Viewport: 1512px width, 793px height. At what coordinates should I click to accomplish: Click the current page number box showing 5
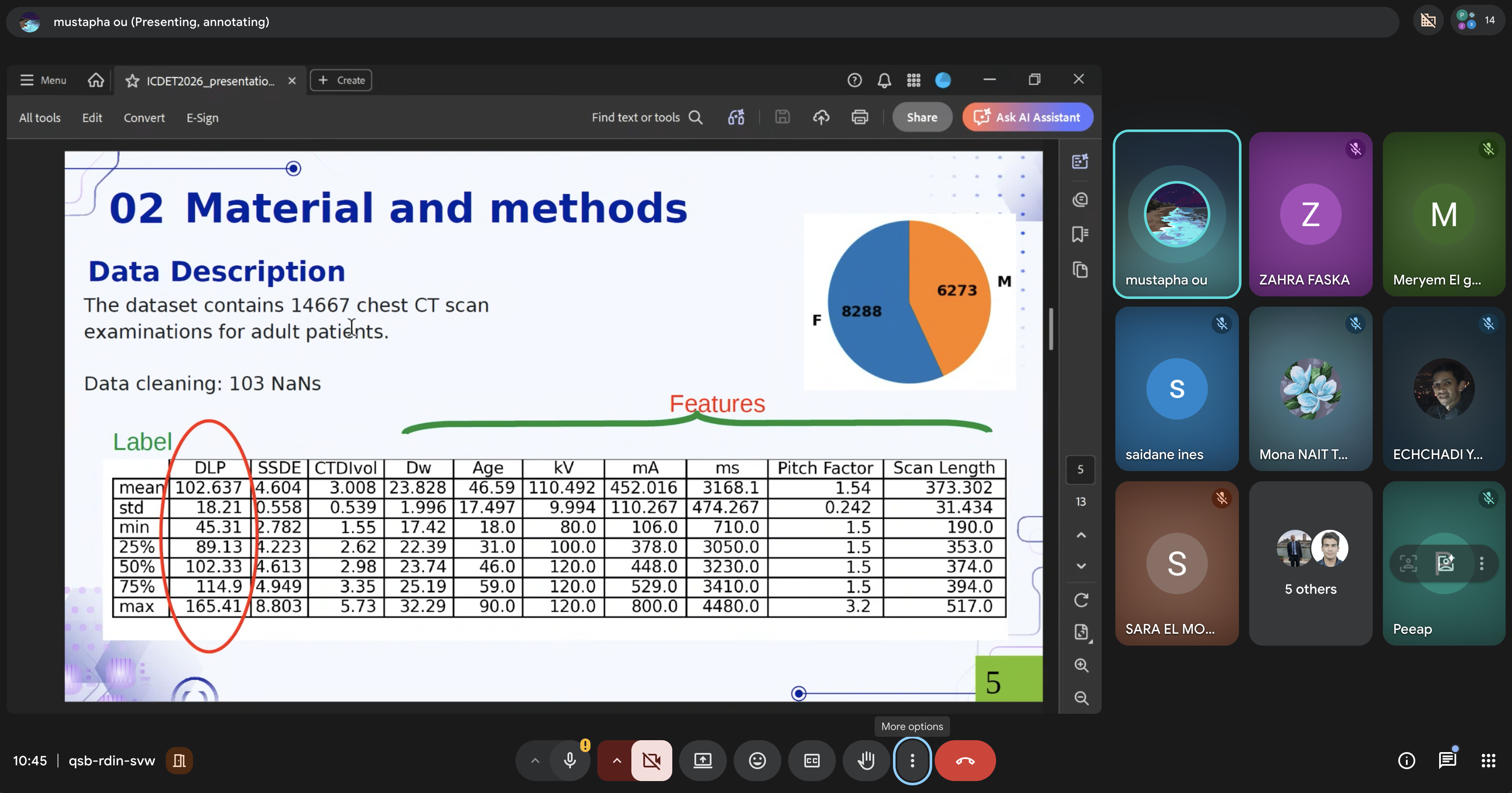pos(1080,469)
